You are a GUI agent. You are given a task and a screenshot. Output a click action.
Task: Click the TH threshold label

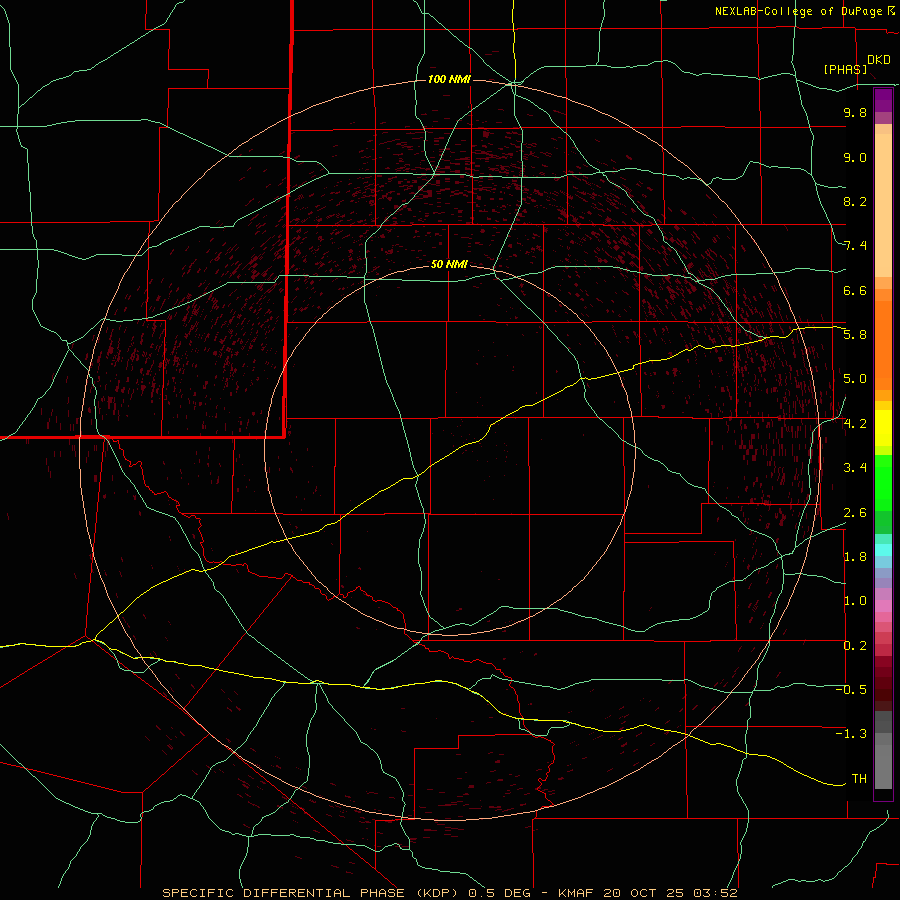click(859, 779)
